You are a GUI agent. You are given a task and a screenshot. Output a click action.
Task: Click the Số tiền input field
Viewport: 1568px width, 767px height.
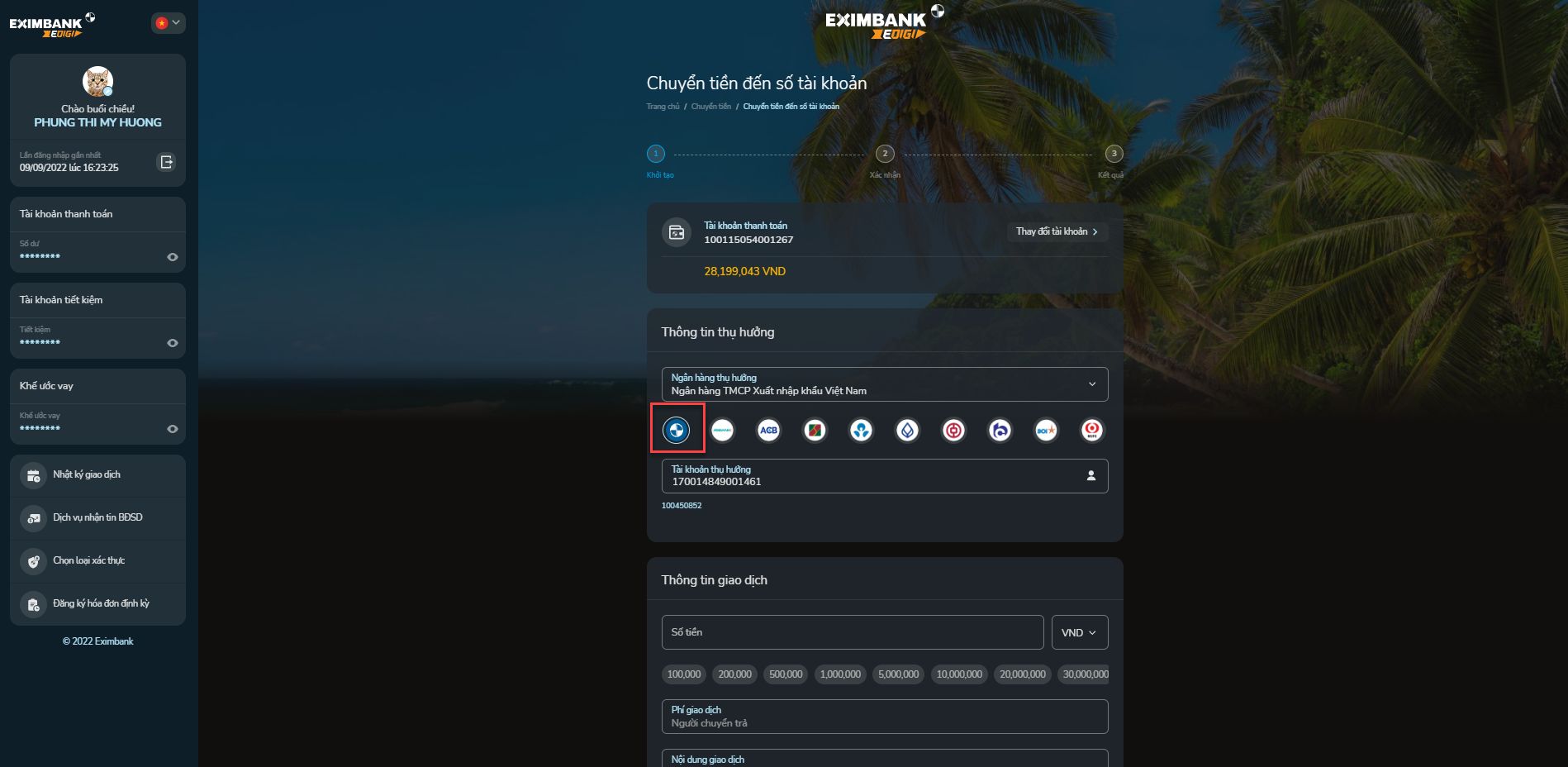(852, 632)
